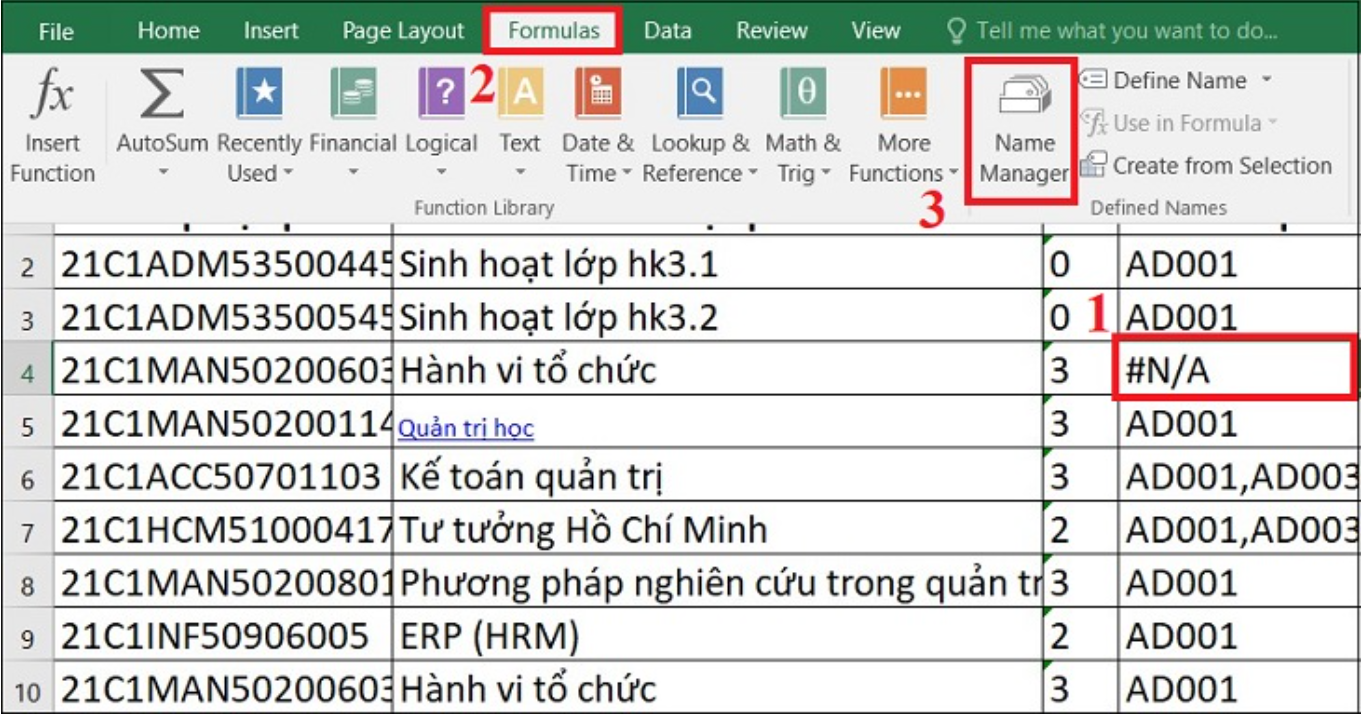Expand the Lookup & Reference dropdown arrow
Image resolution: width=1366 pixels, height=714 pixels.
click(x=751, y=173)
